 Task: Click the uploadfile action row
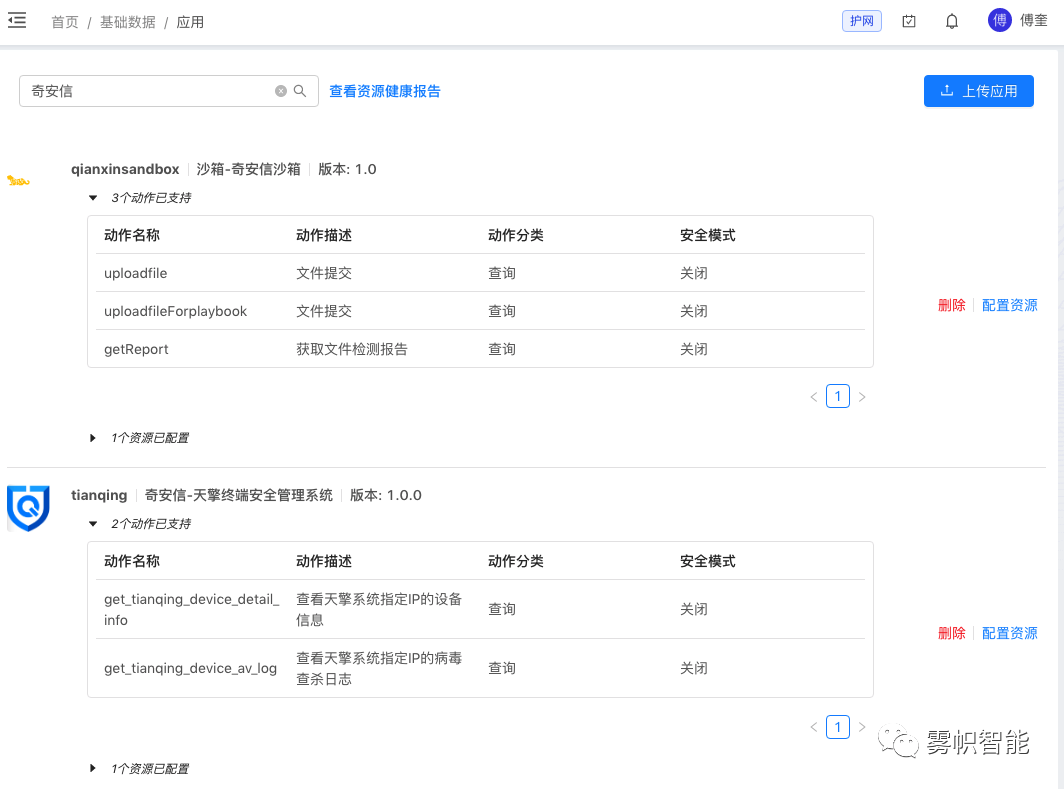pyautogui.click(x=480, y=273)
